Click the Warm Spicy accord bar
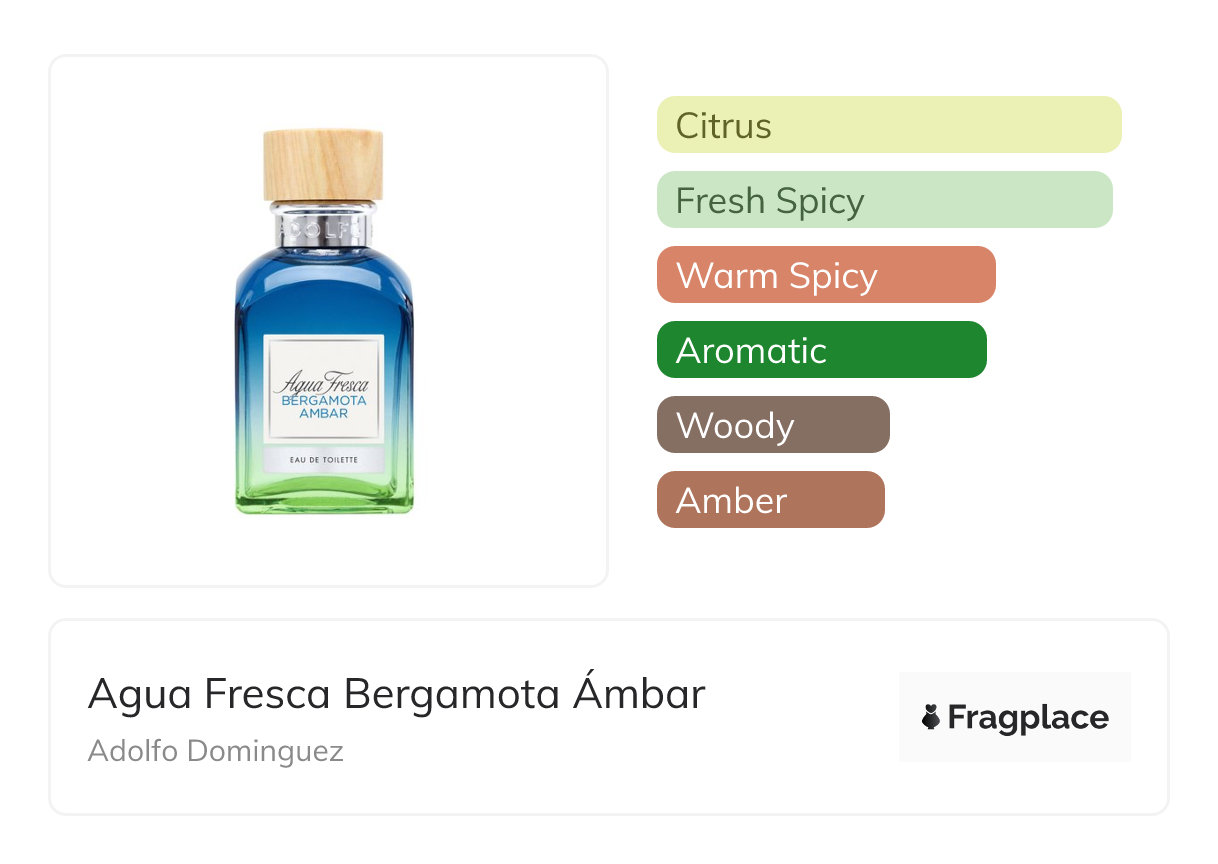Screen dimensions: 1218x864 click(x=825, y=275)
